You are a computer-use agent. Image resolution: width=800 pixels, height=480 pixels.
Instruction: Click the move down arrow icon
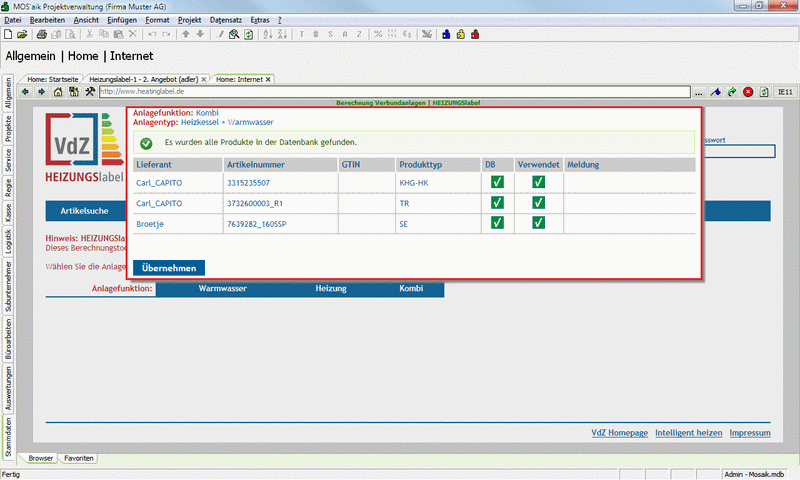[x=200, y=34]
